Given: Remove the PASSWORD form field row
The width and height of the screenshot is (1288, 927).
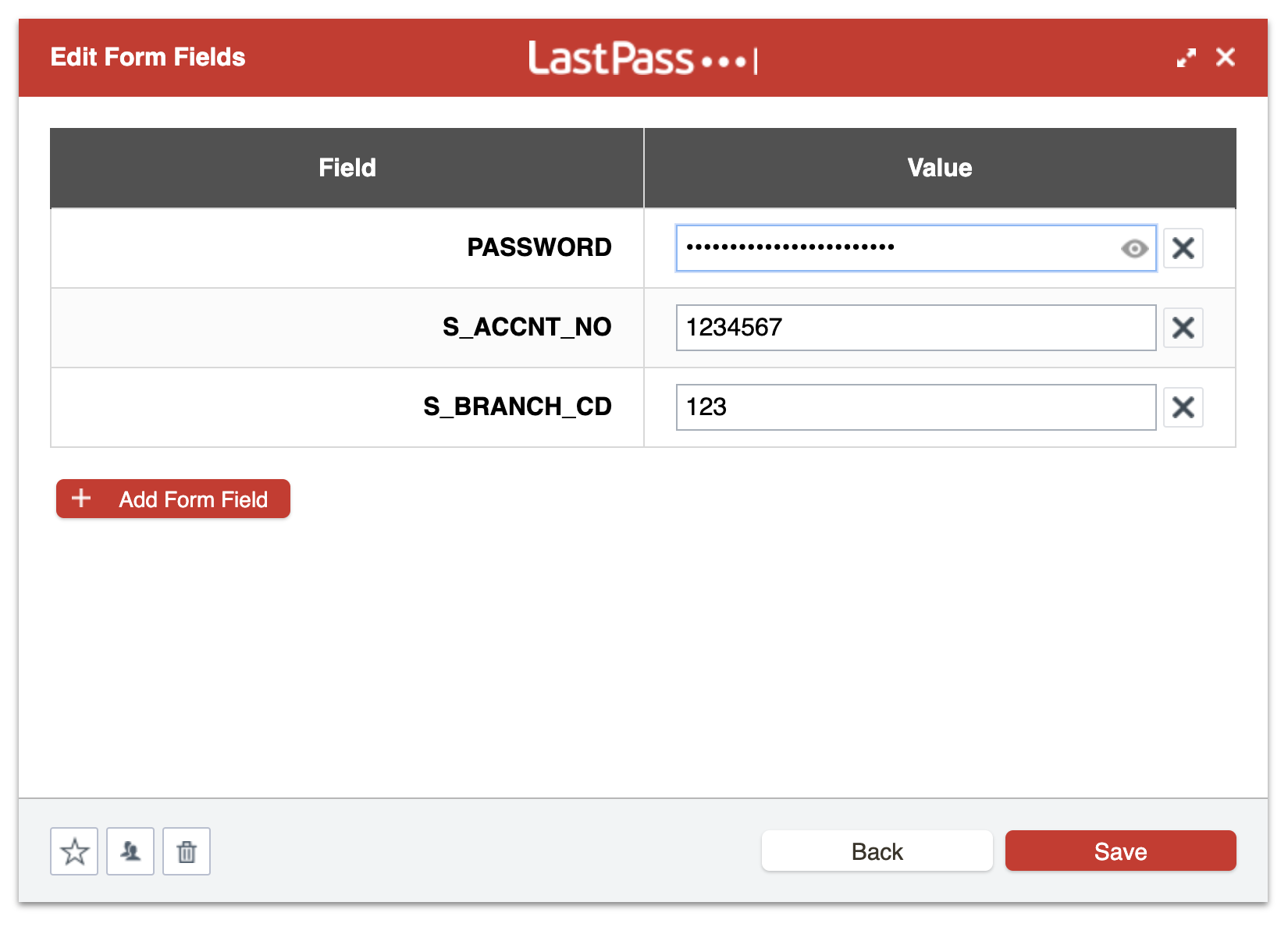Looking at the screenshot, I should [1183, 248].
